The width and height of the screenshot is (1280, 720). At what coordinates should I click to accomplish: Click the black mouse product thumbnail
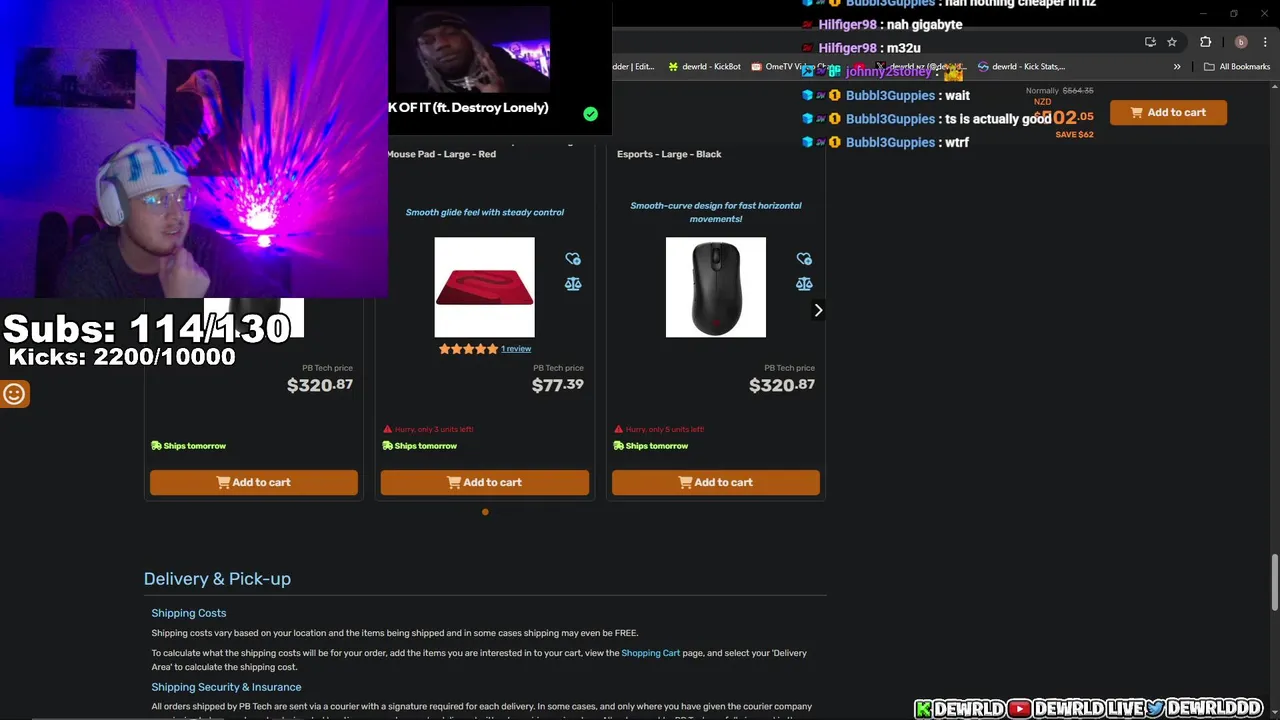(x=716, y=287)
